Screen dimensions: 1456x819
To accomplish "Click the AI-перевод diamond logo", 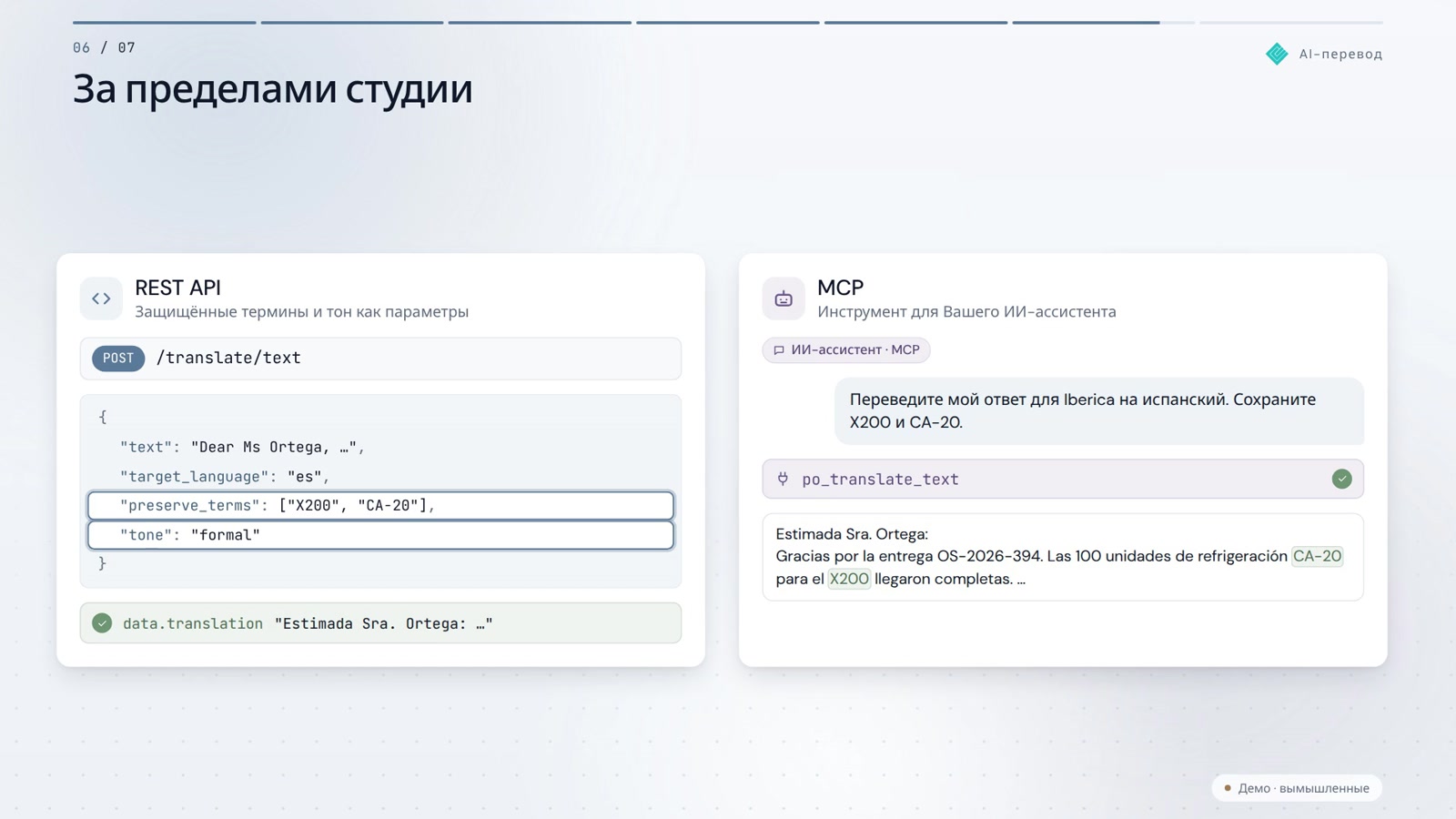I will click(x=1277, y=54).
